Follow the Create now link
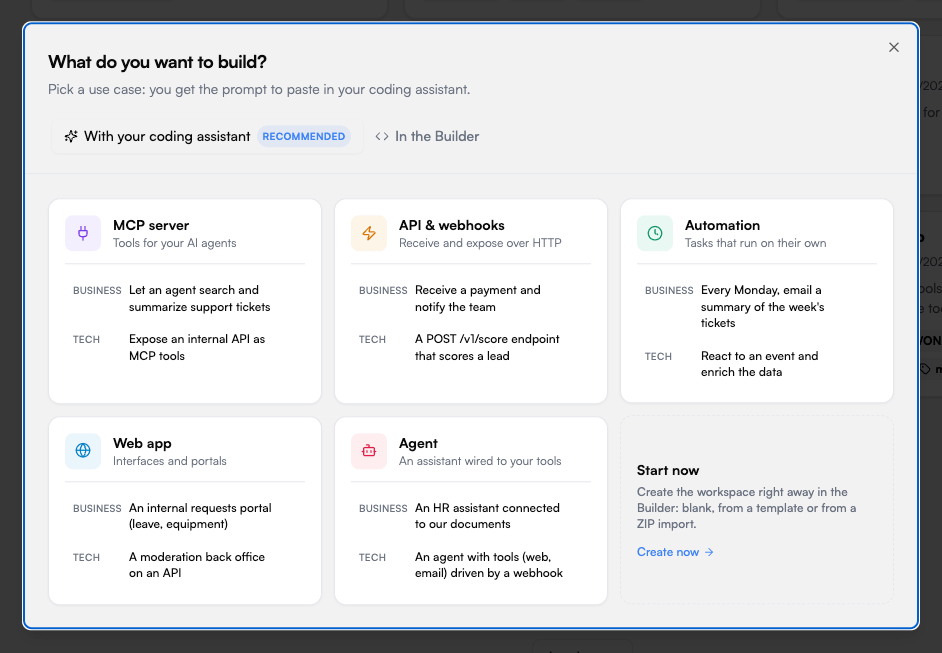Screen dimensions: 942x653 675,552
